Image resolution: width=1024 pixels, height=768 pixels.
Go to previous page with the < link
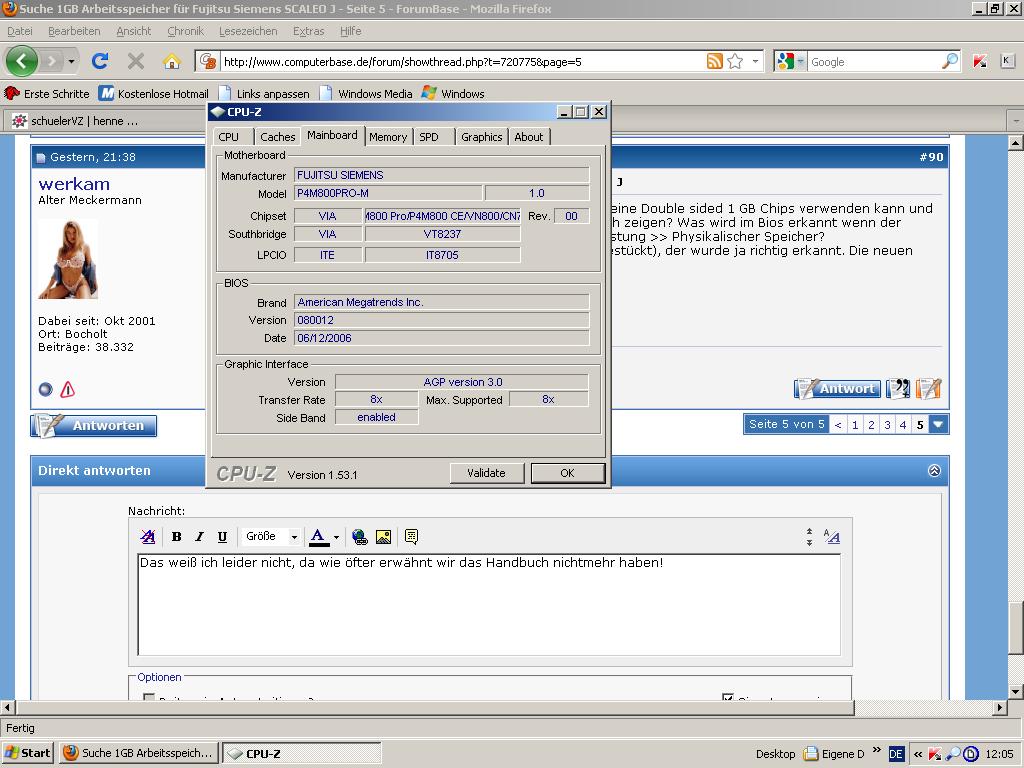(838, 424)
